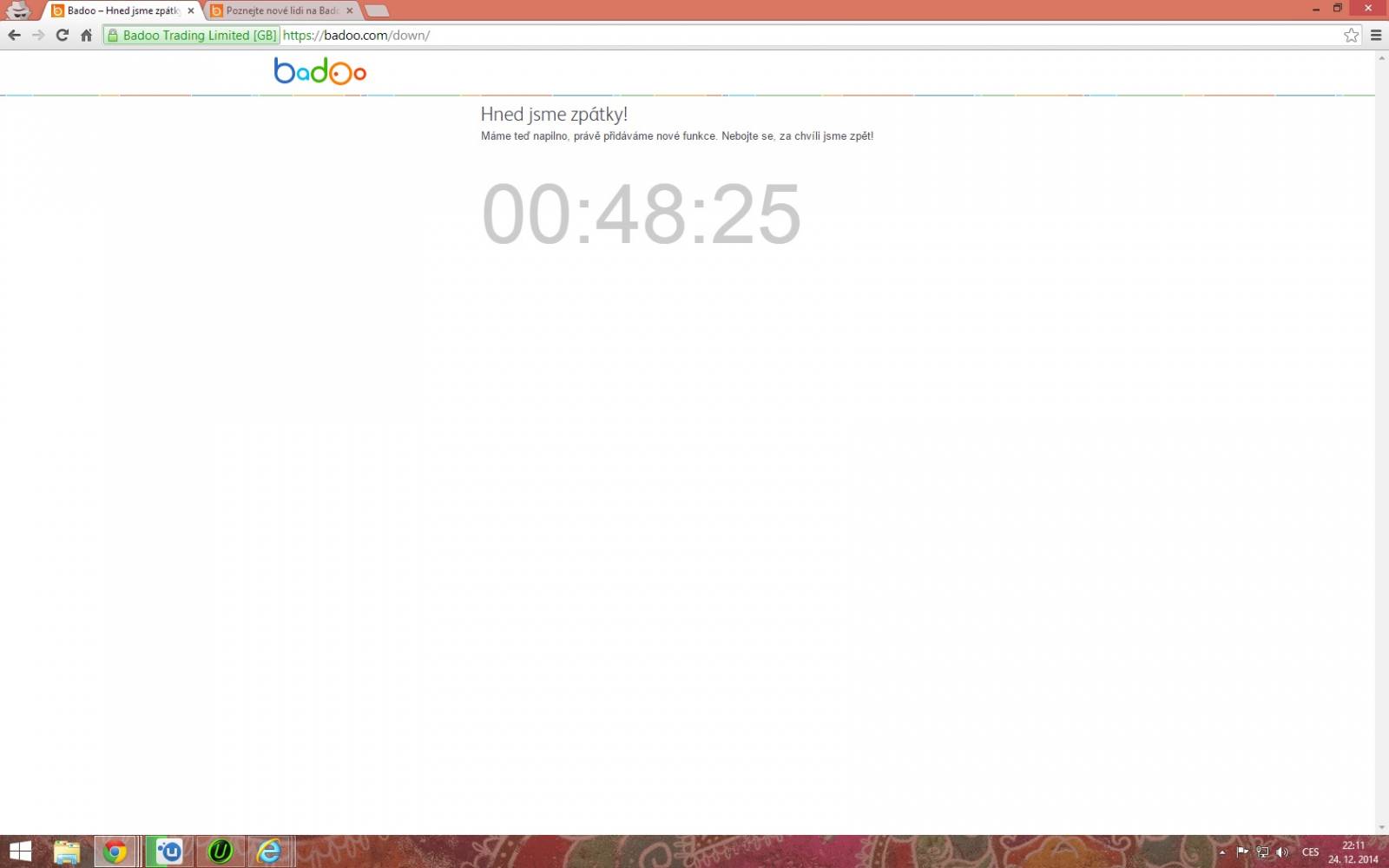Screen dimensions: 1389x868
Task: Click the green padlock security icon
Action: pyautogui.click(x=113, y=36)
